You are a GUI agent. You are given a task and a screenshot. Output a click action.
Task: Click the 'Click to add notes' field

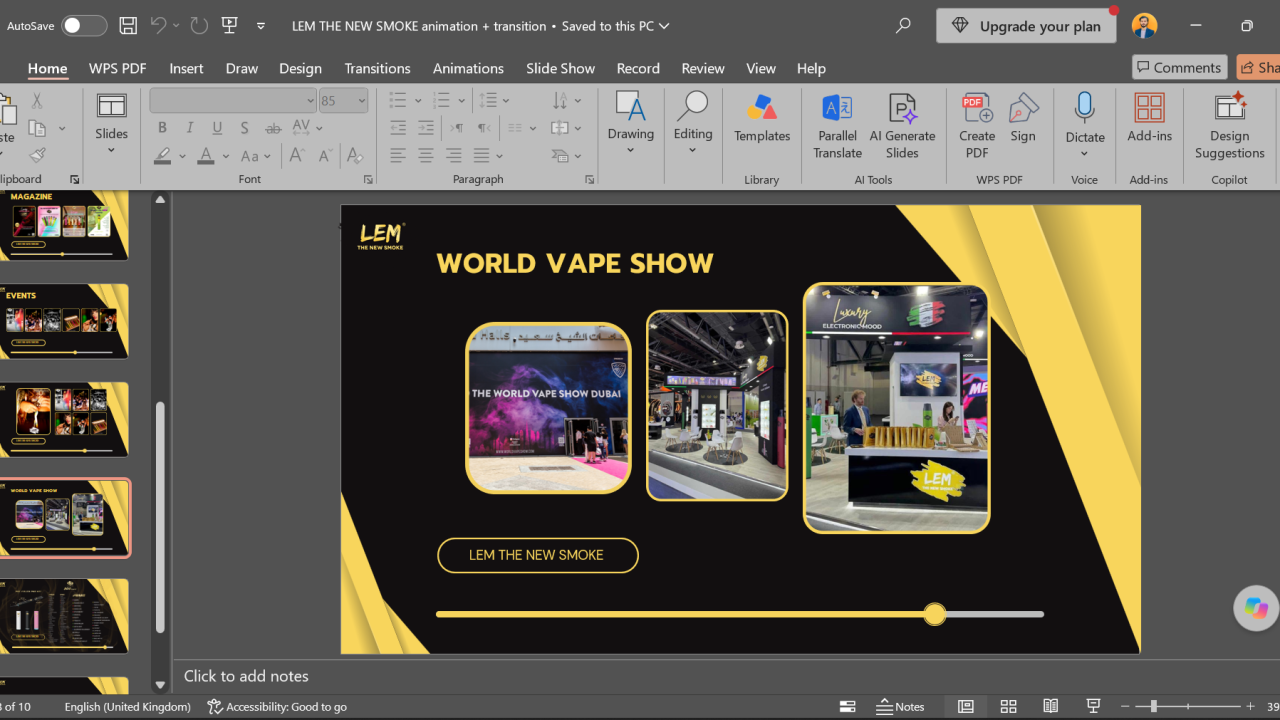tap(246, 676)
